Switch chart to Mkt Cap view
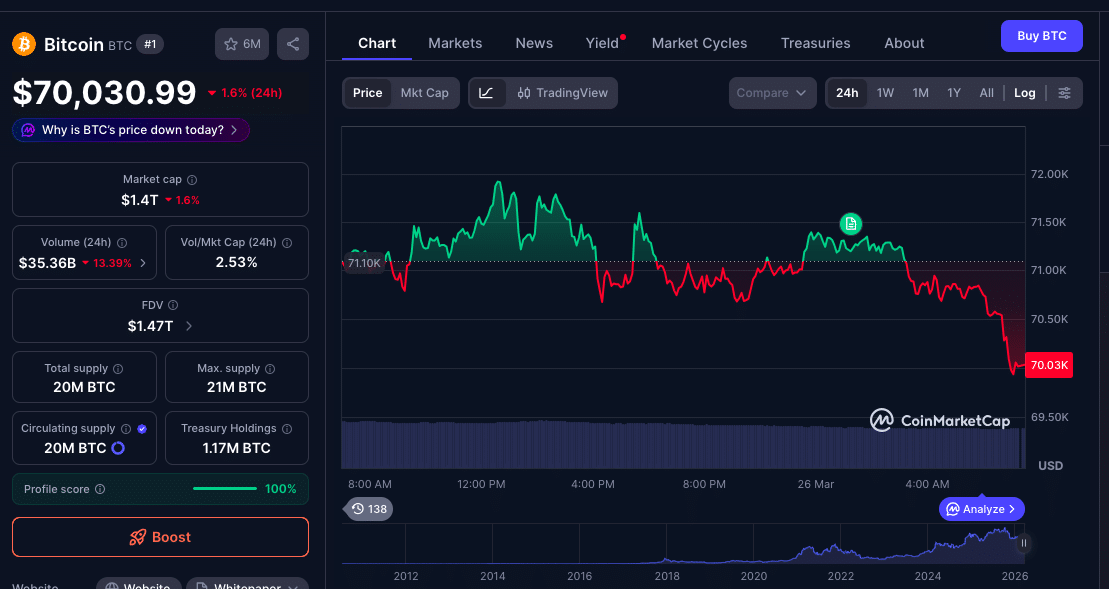This screenshot has height=589, width=1109. click(x=424, y=92)
